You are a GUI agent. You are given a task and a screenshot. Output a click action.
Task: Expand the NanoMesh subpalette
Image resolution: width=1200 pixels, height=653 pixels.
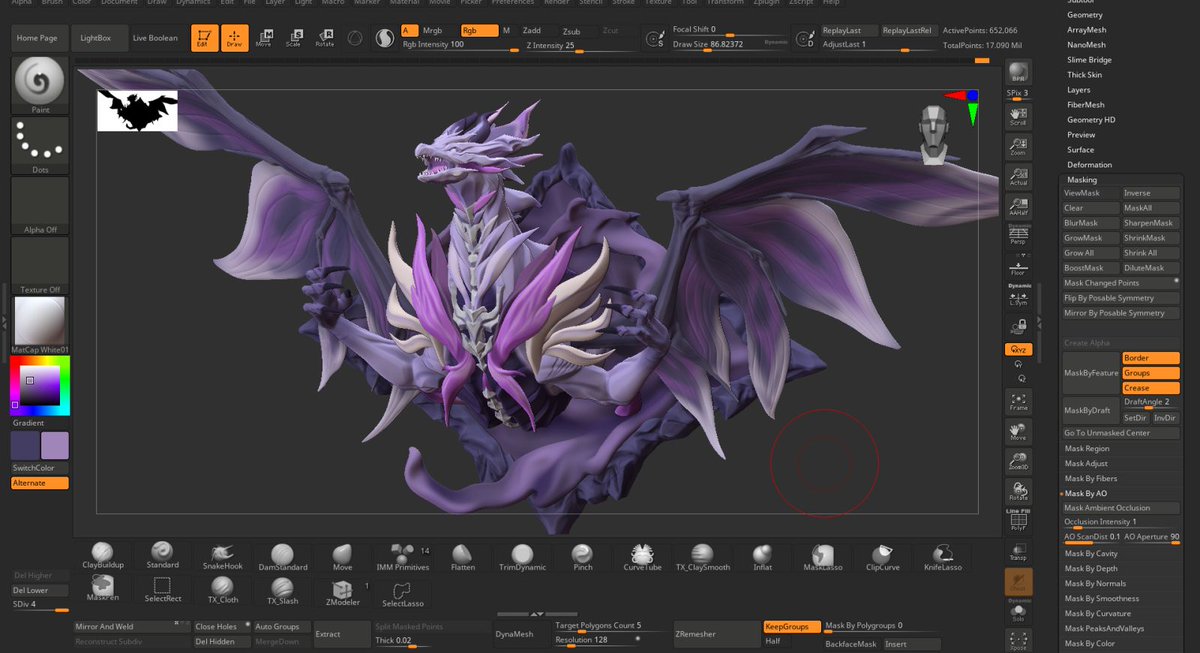(x=1086, y=45)
